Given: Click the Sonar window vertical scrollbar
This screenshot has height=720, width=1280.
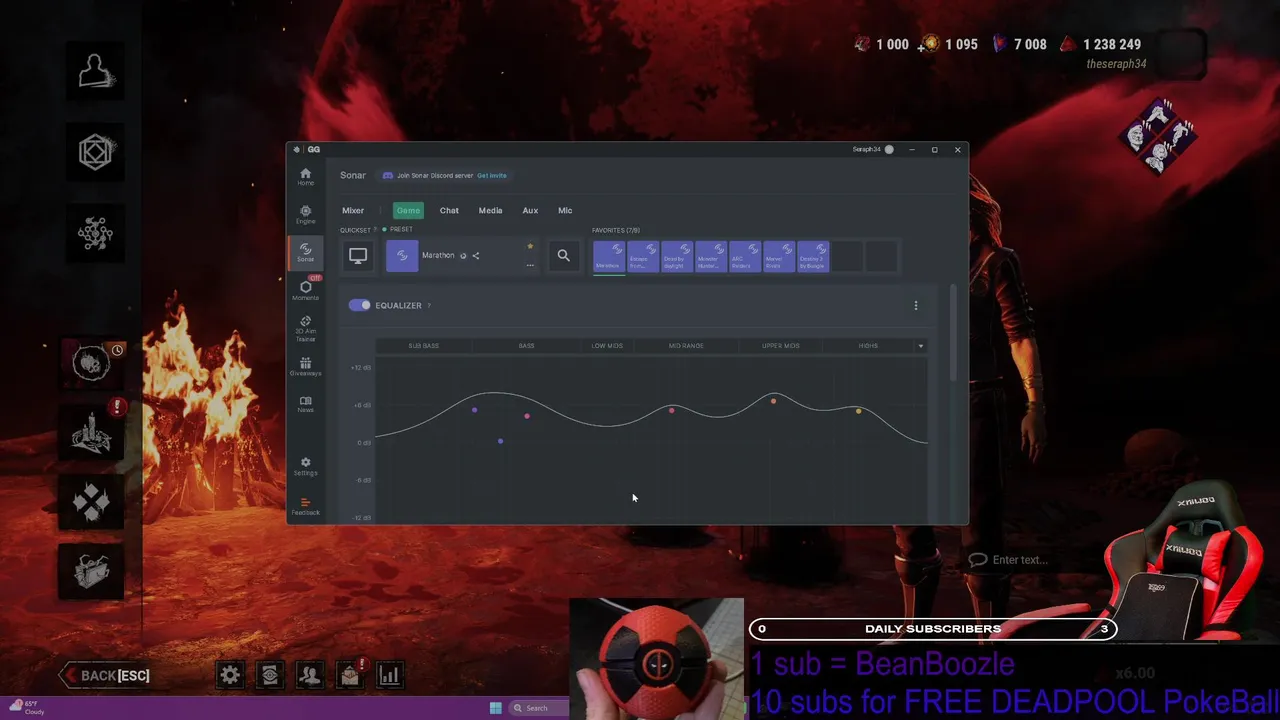Looking at the screenshot, I should pos(953,333).
